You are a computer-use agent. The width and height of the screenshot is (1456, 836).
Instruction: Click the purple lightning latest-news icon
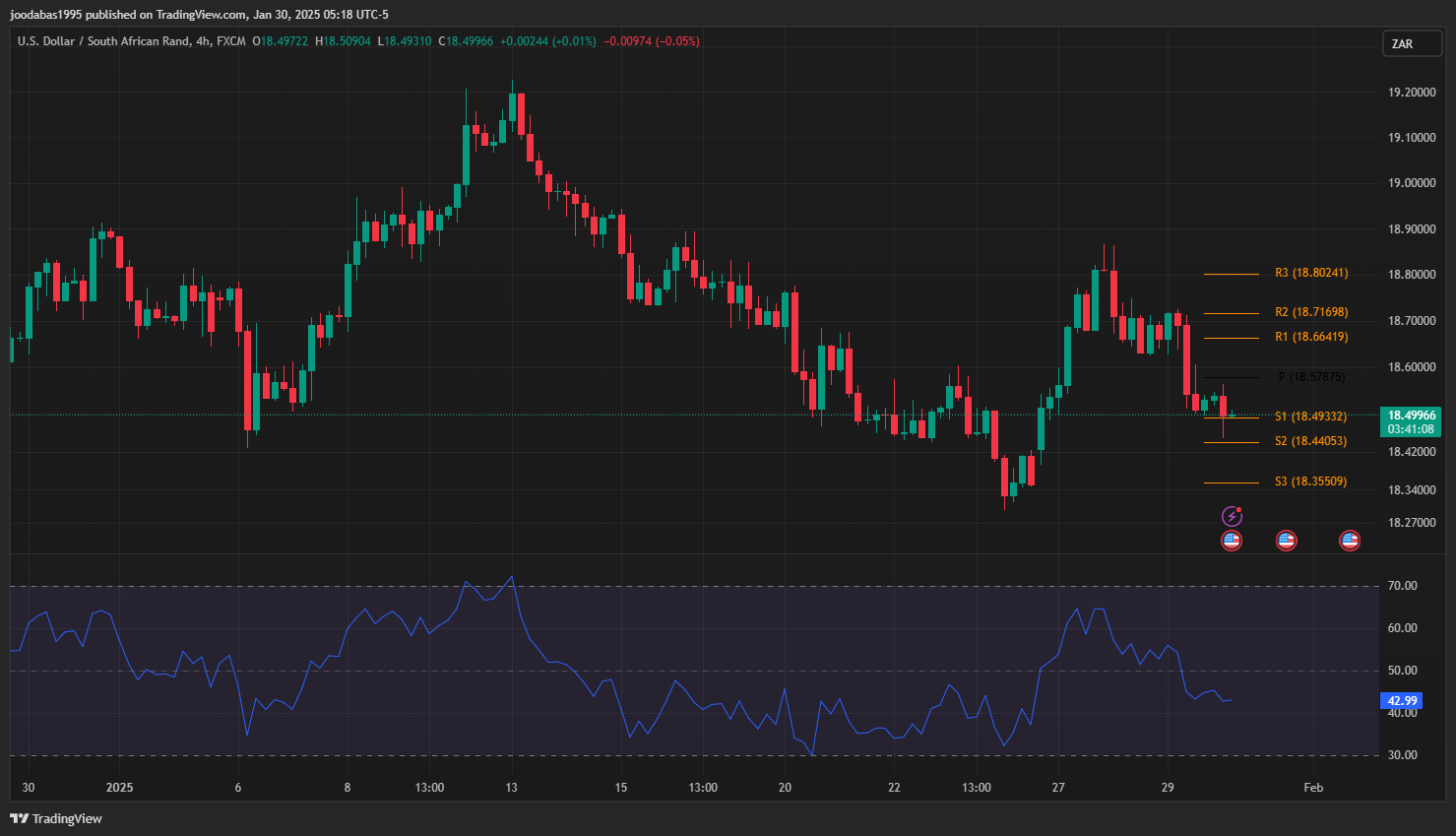coord(1232,516)
